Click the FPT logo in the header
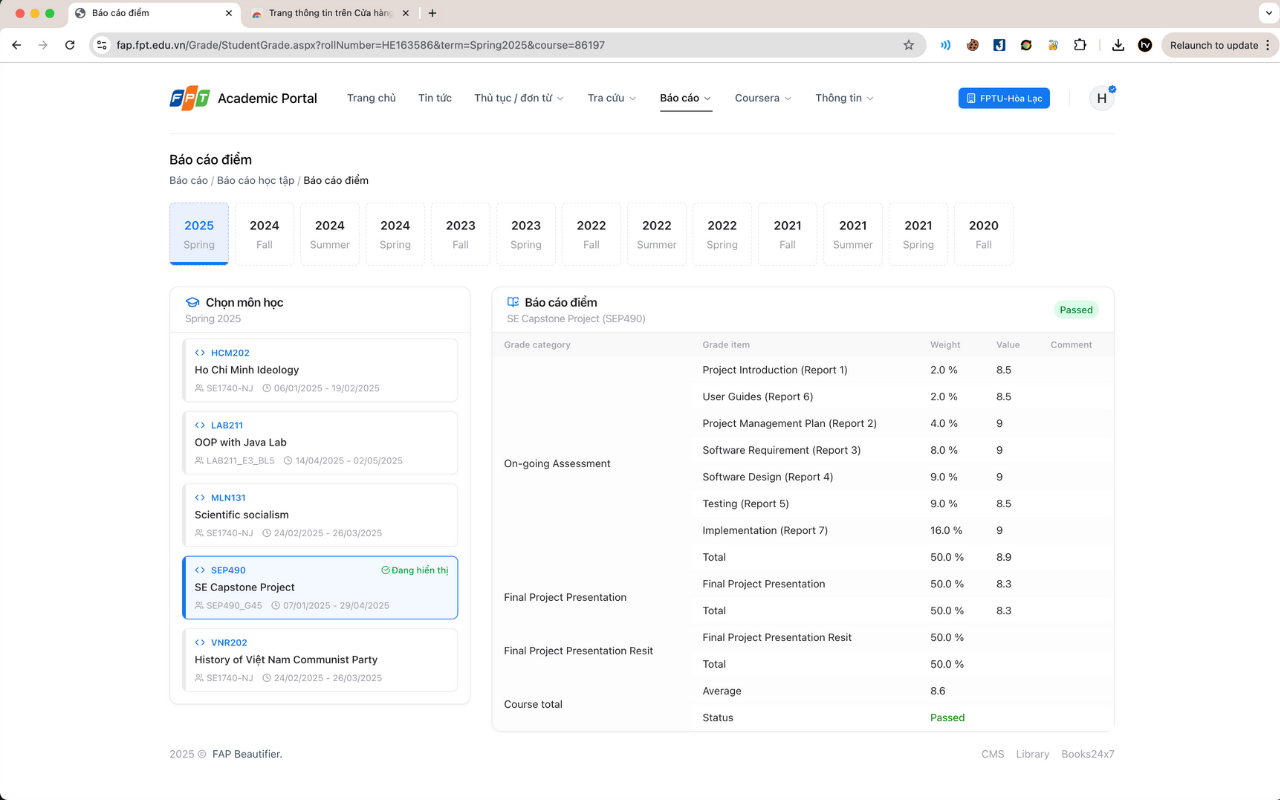1280x800 pixels. point(190,98)
